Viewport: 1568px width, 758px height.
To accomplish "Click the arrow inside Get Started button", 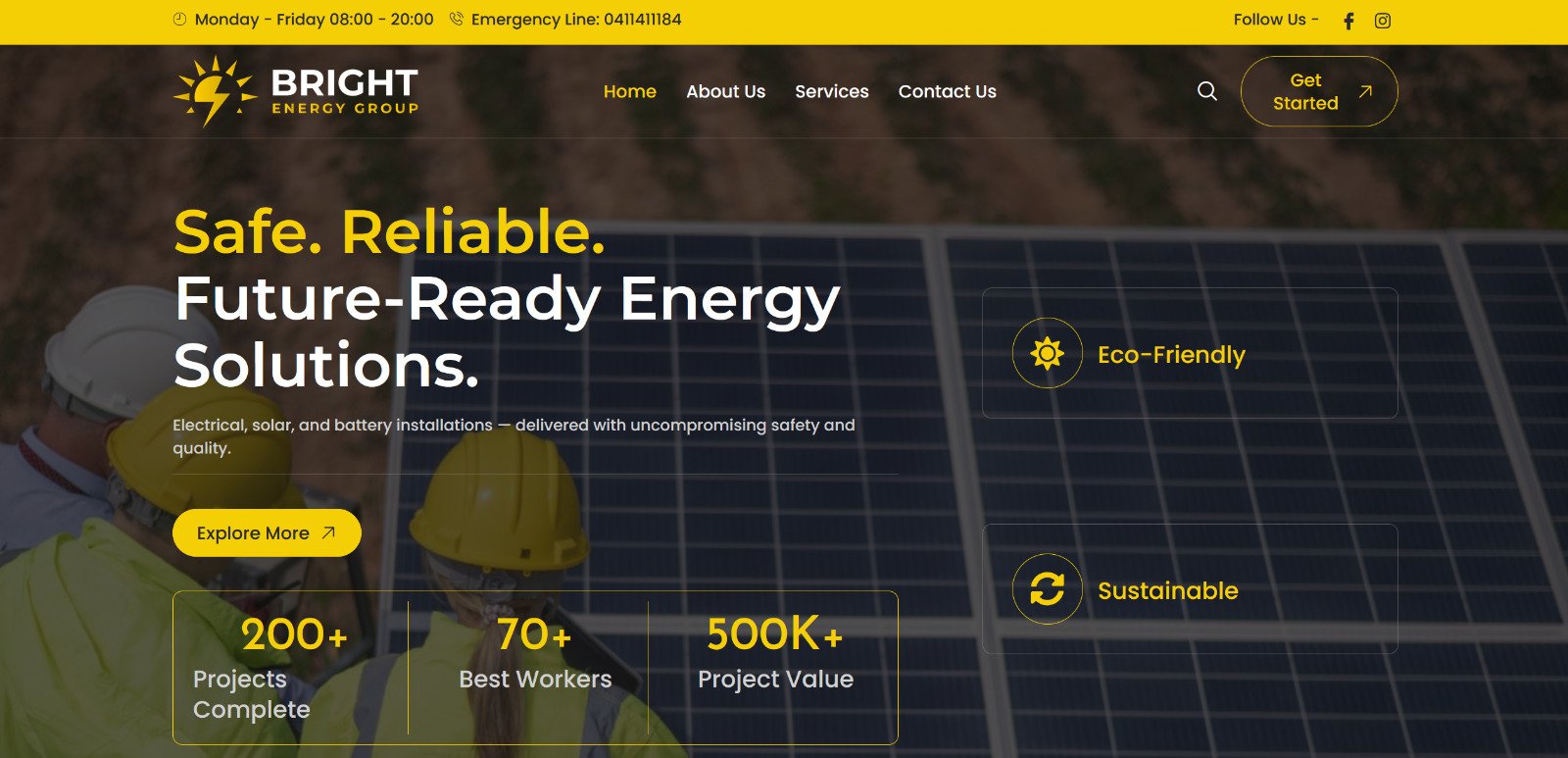I will point(1365,91).
